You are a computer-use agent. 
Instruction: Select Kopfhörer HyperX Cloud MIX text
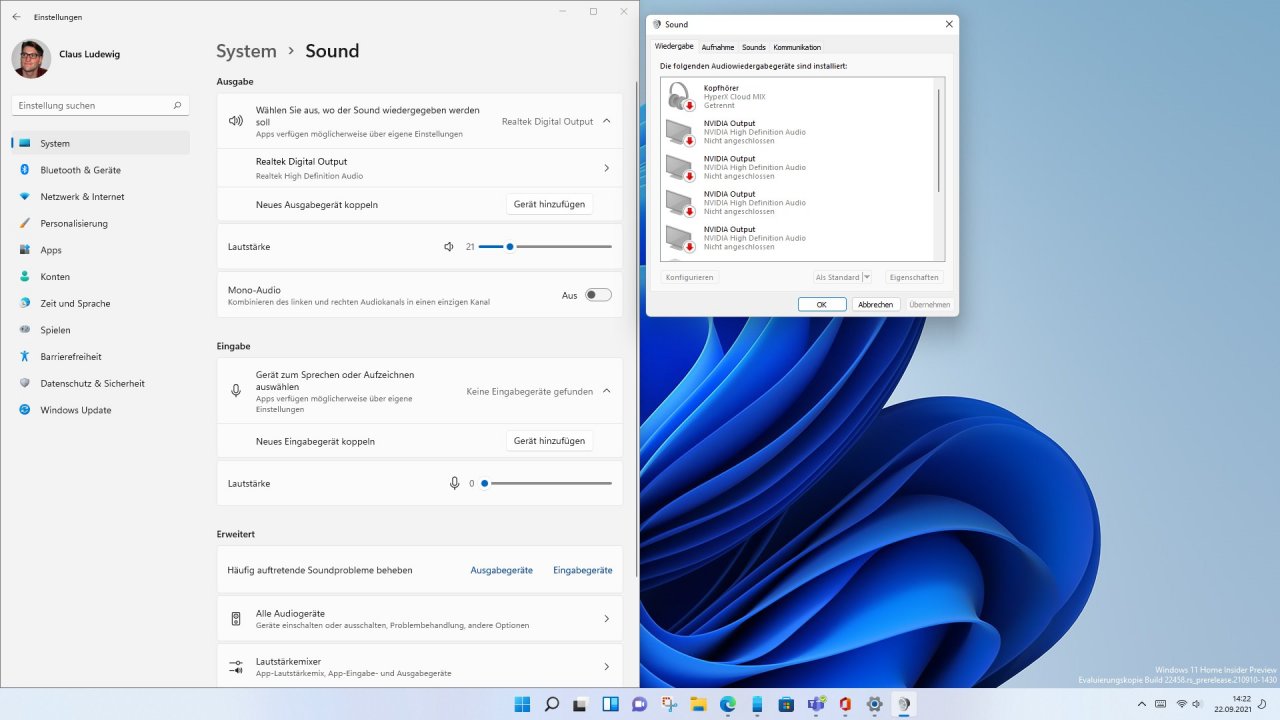735,96
